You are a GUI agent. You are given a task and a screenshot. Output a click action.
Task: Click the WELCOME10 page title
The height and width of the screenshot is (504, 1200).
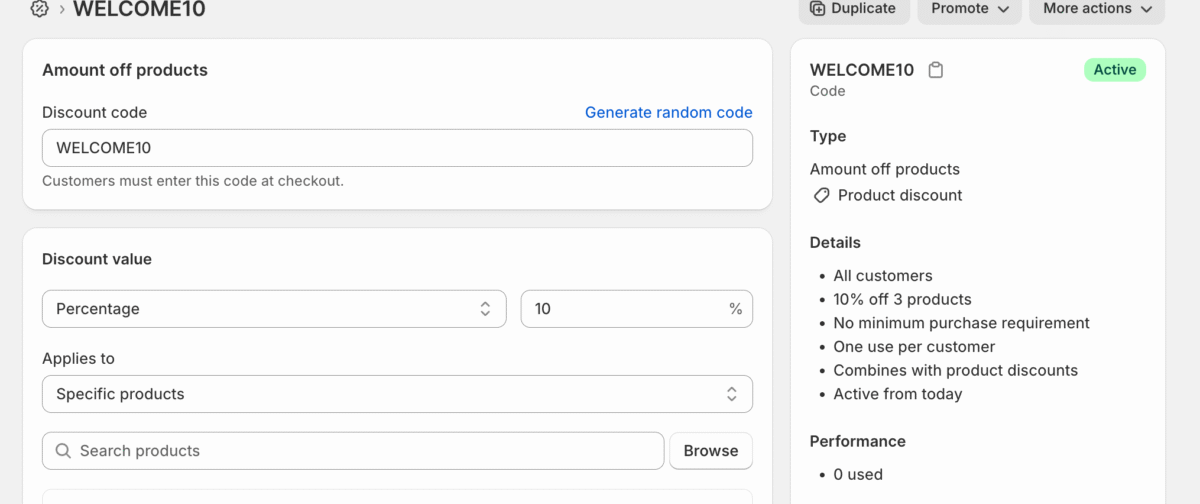click(139, 10)
